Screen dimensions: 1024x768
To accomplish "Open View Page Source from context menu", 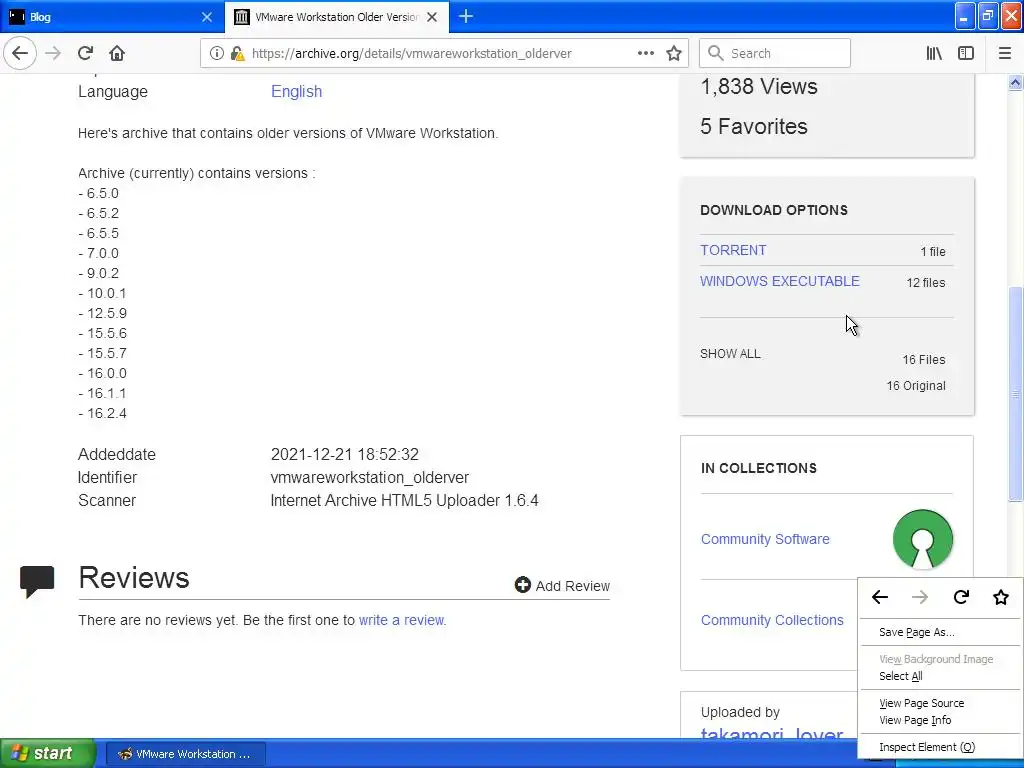I will point(921,703).
